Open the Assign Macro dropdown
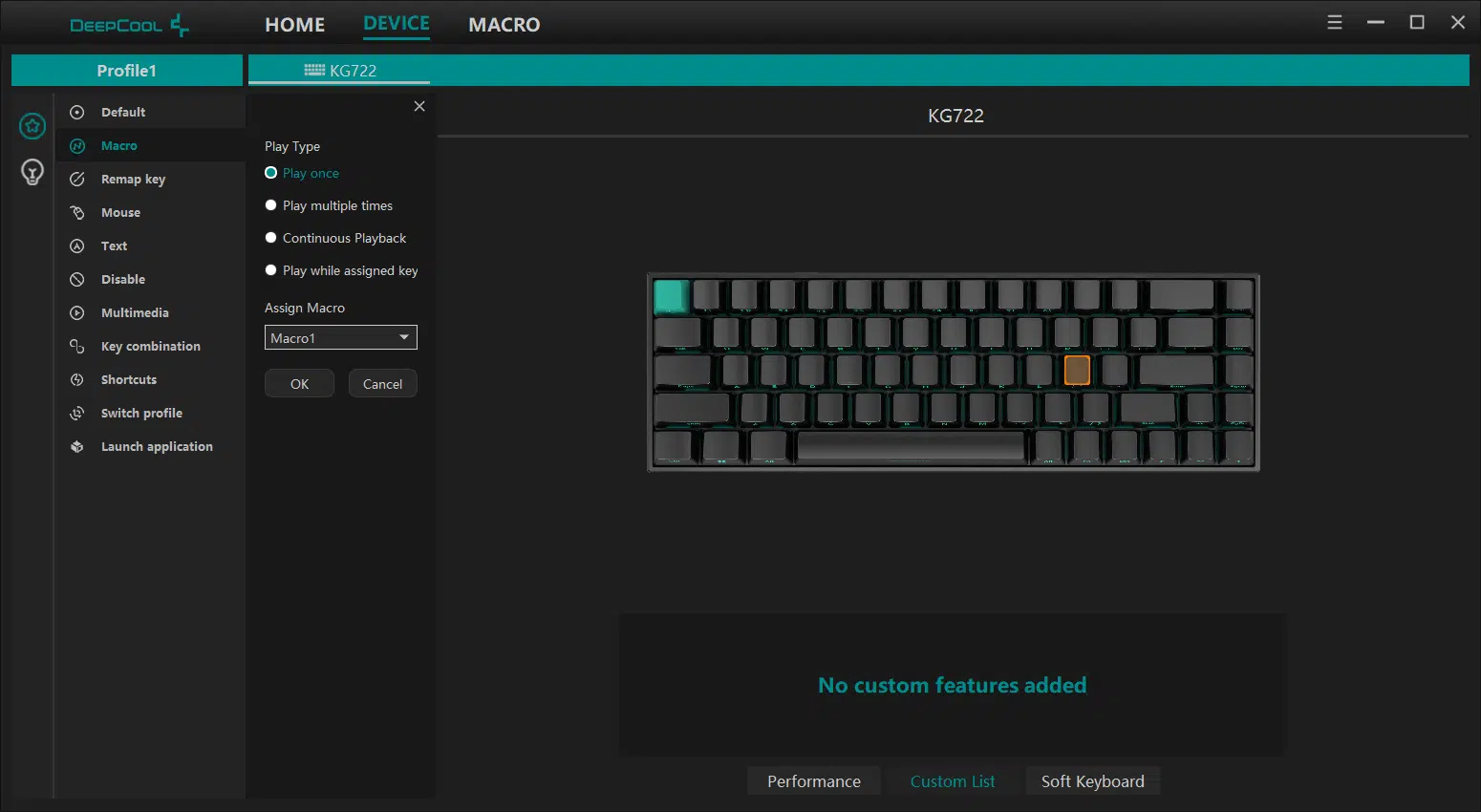The image size is (1481, 812). pyautogui.click(x=341, y=337)
